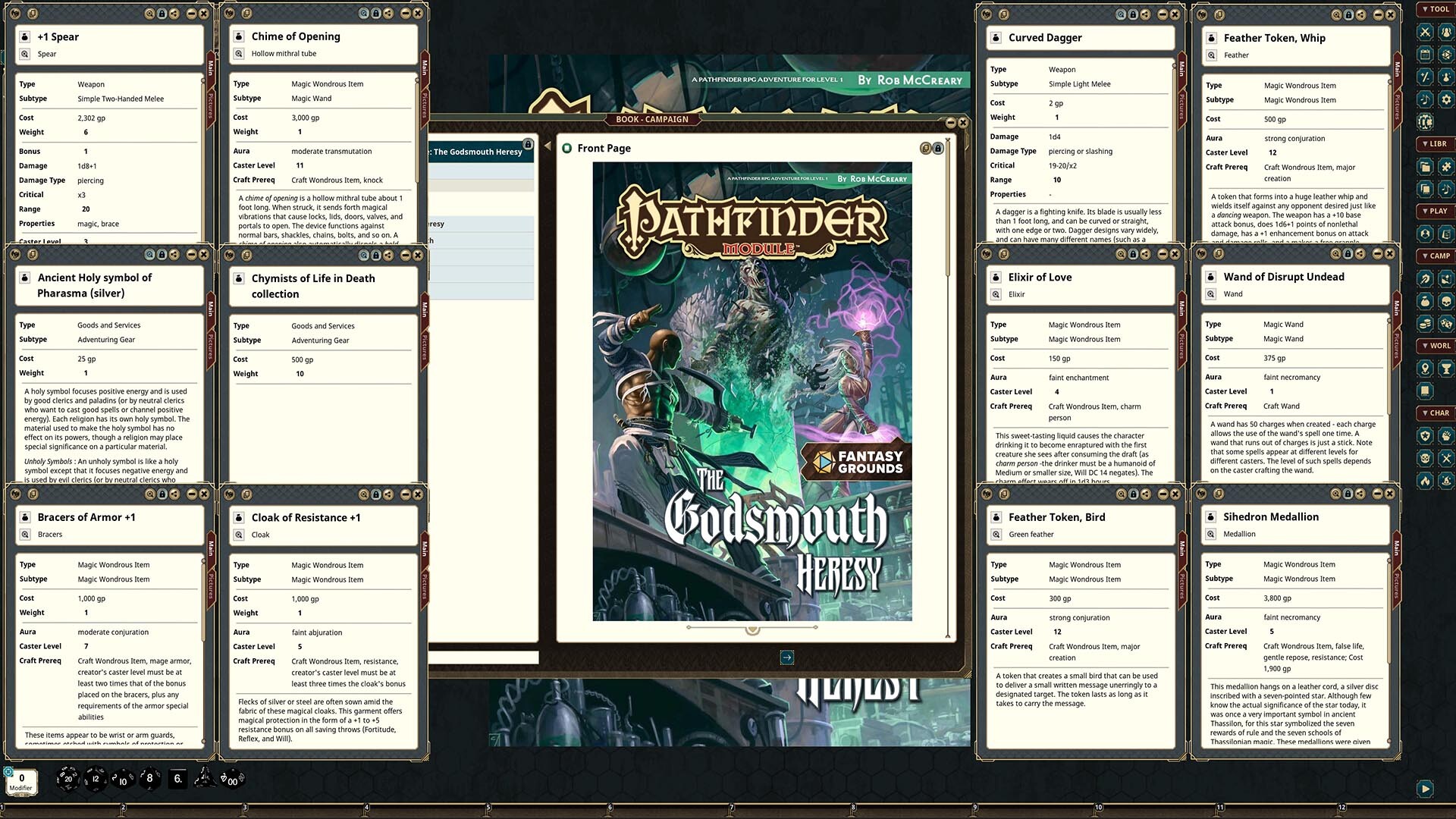
Task: Open the folder modules library icon
Action: [1425, 166]
